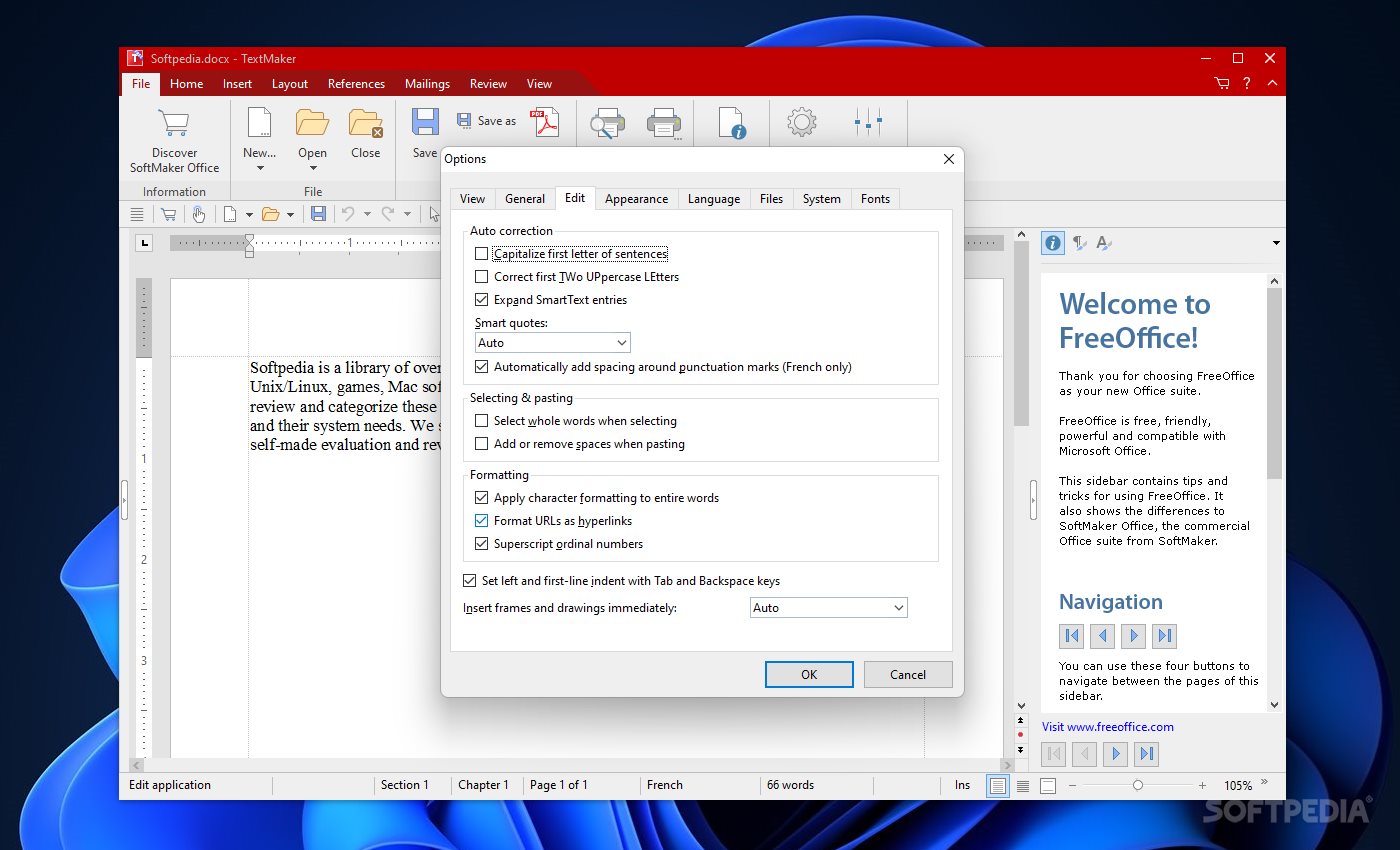
Task: Uncheck Format URLs as hyperlinks
Action: pos(482,521)
